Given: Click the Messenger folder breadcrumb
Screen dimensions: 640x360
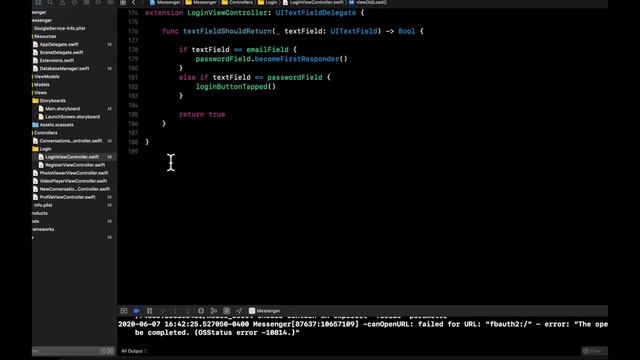Looking at the screenshot, I should pyautogui.click(x=201, y=2).
